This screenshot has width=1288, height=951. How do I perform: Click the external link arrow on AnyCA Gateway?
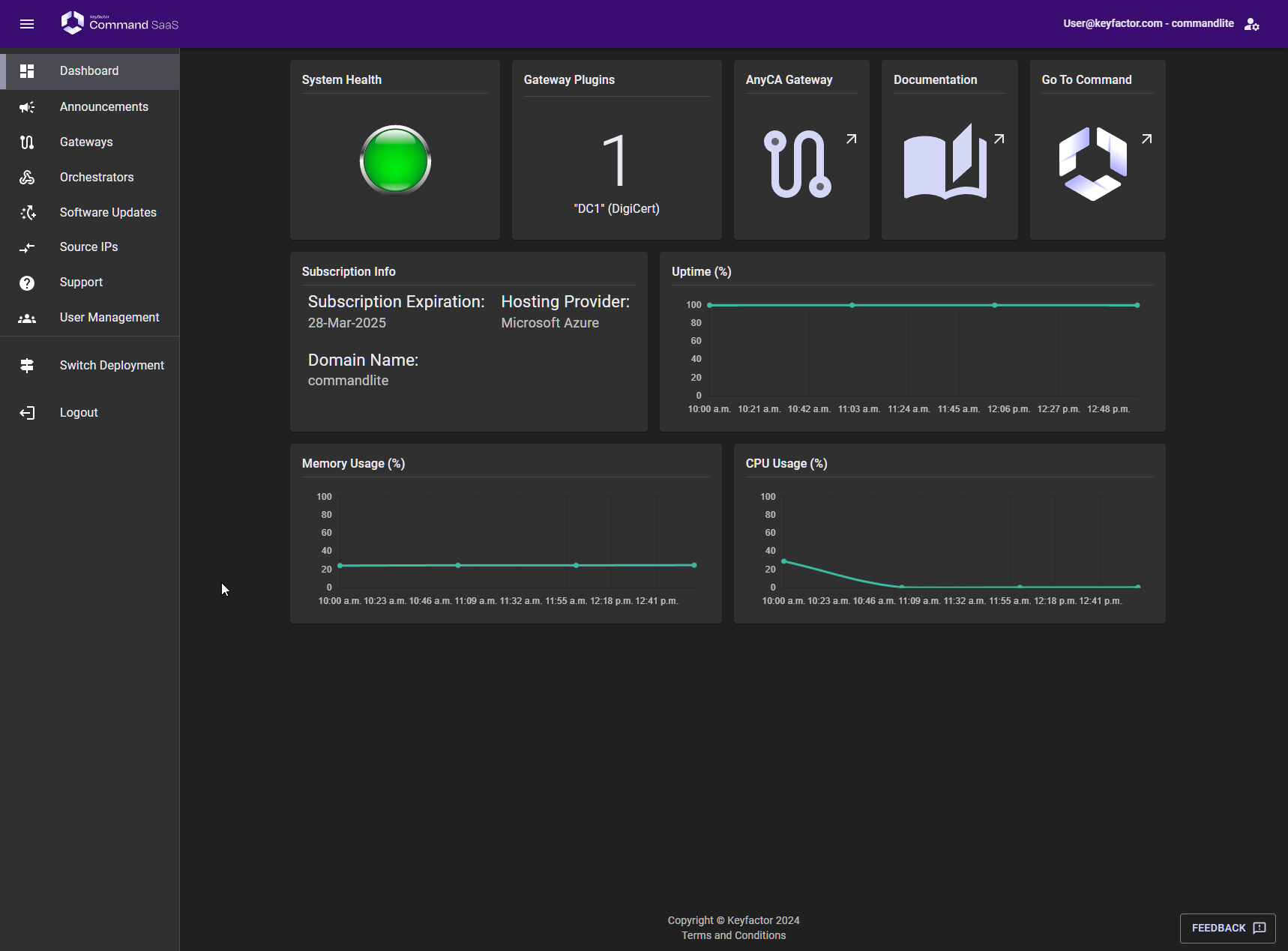[851, 139]
